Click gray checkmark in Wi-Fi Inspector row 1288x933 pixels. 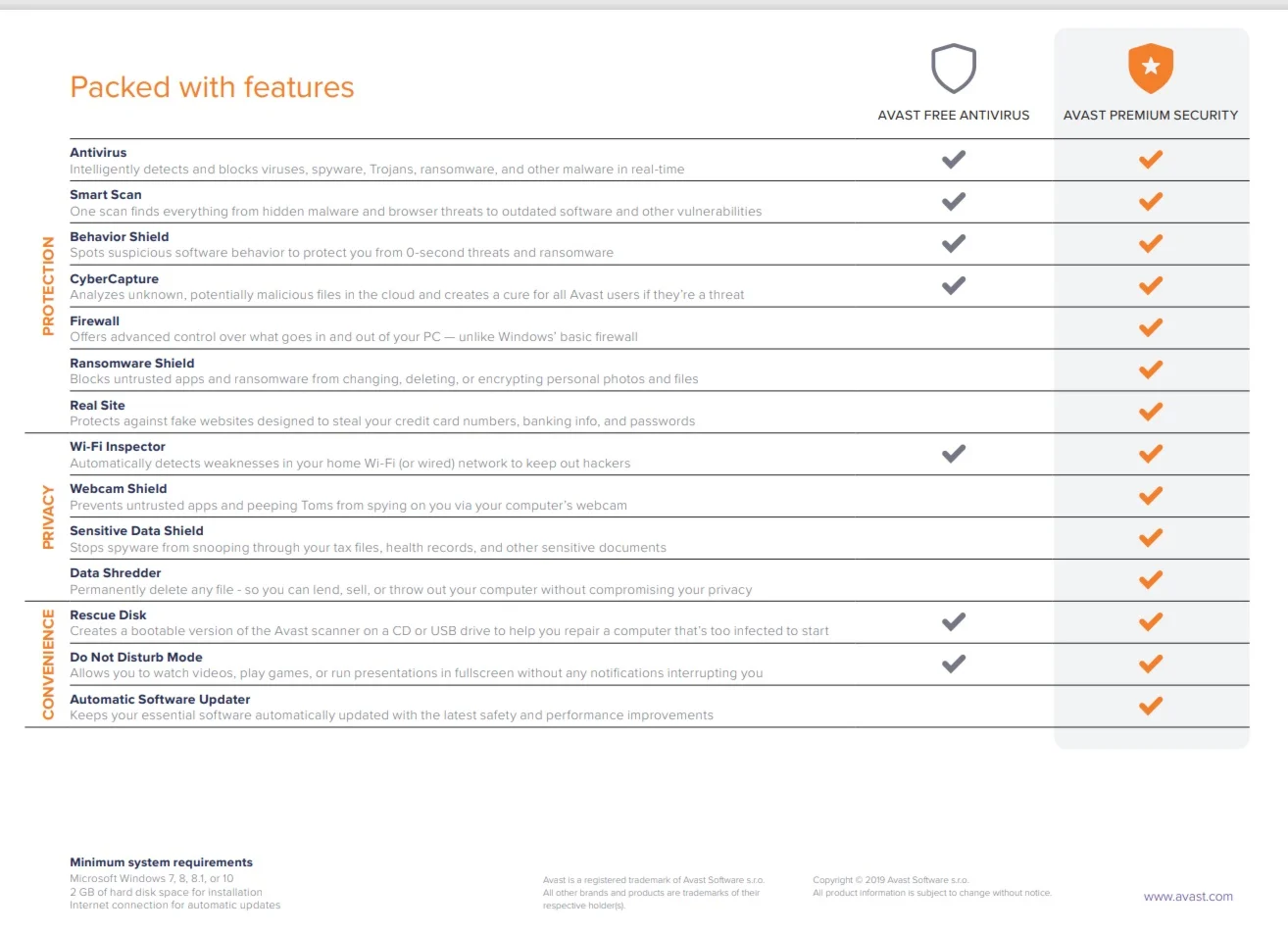(954, 454)
